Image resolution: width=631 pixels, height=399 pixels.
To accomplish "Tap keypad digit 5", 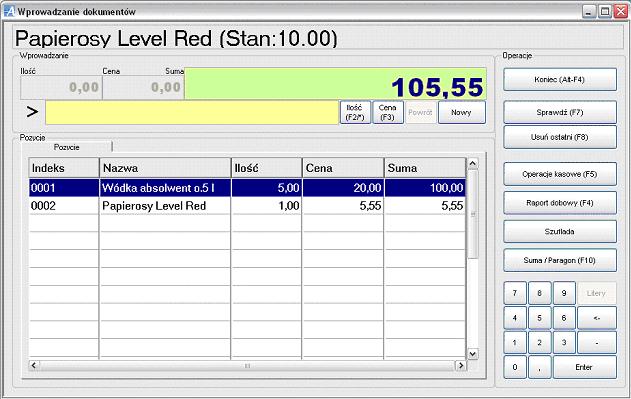I will (540, 318).
